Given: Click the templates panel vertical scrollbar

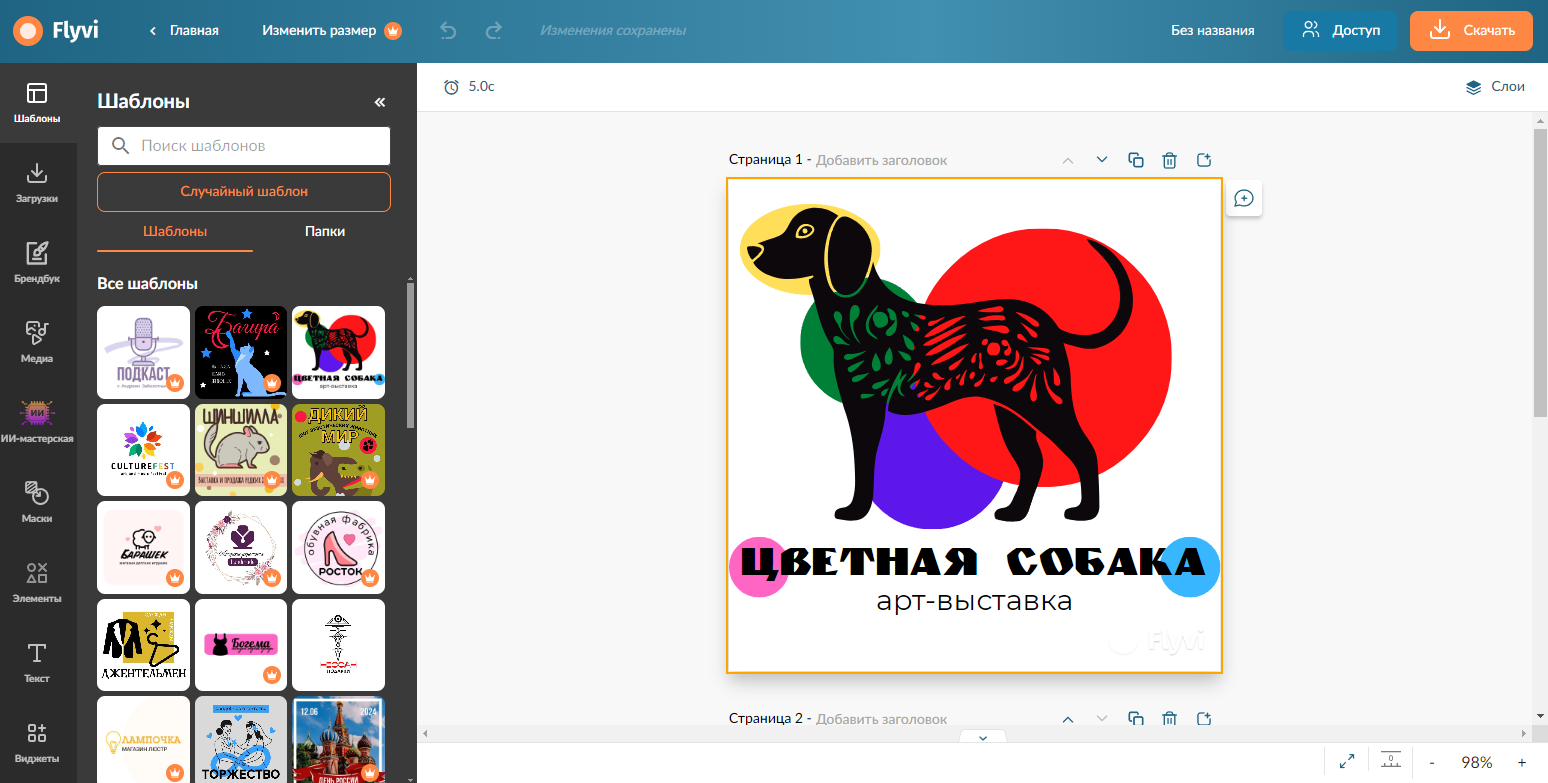Looking at the screenshot, I should click(x=410, y=355).
